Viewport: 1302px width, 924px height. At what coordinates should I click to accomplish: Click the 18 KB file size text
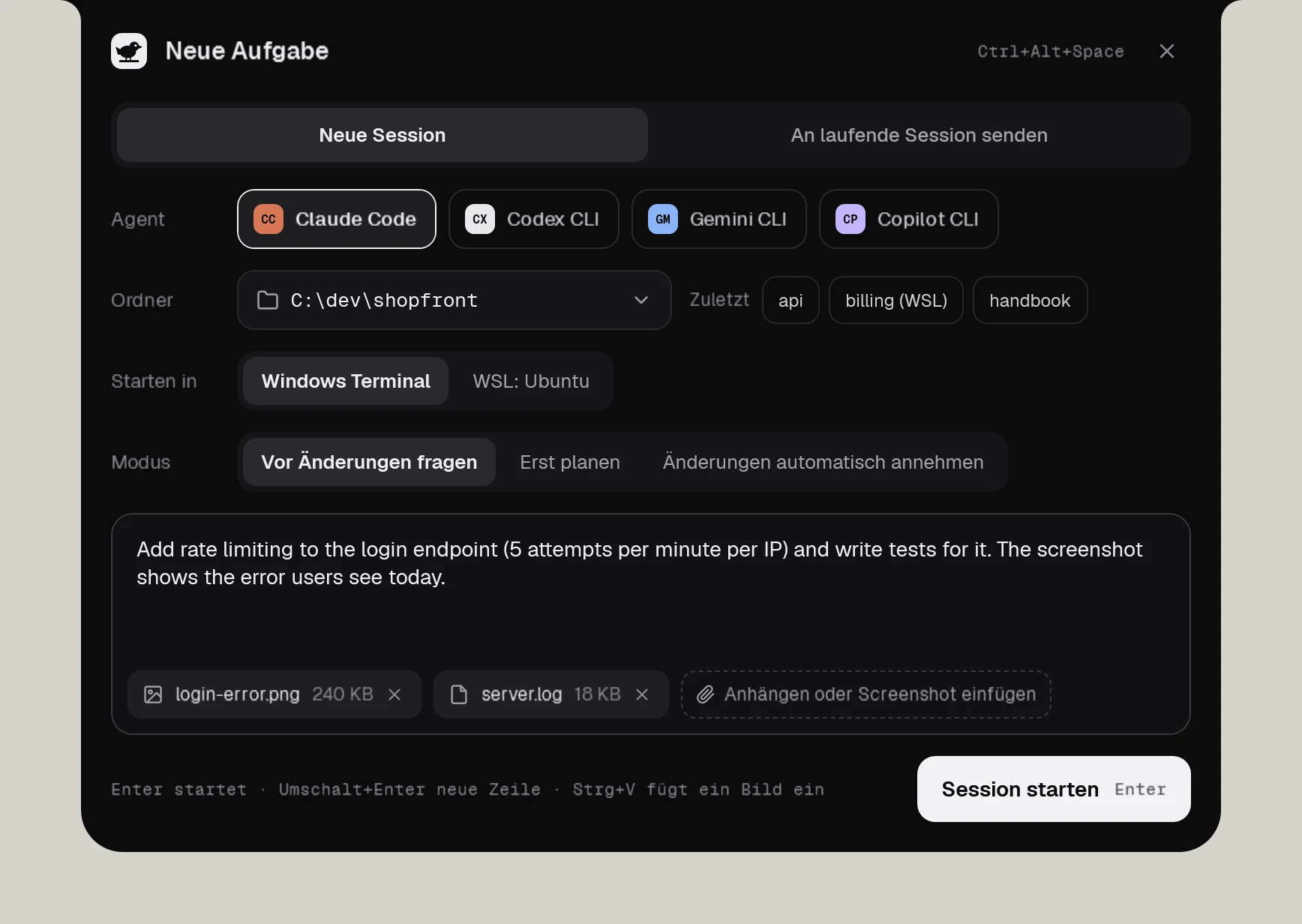598,694
